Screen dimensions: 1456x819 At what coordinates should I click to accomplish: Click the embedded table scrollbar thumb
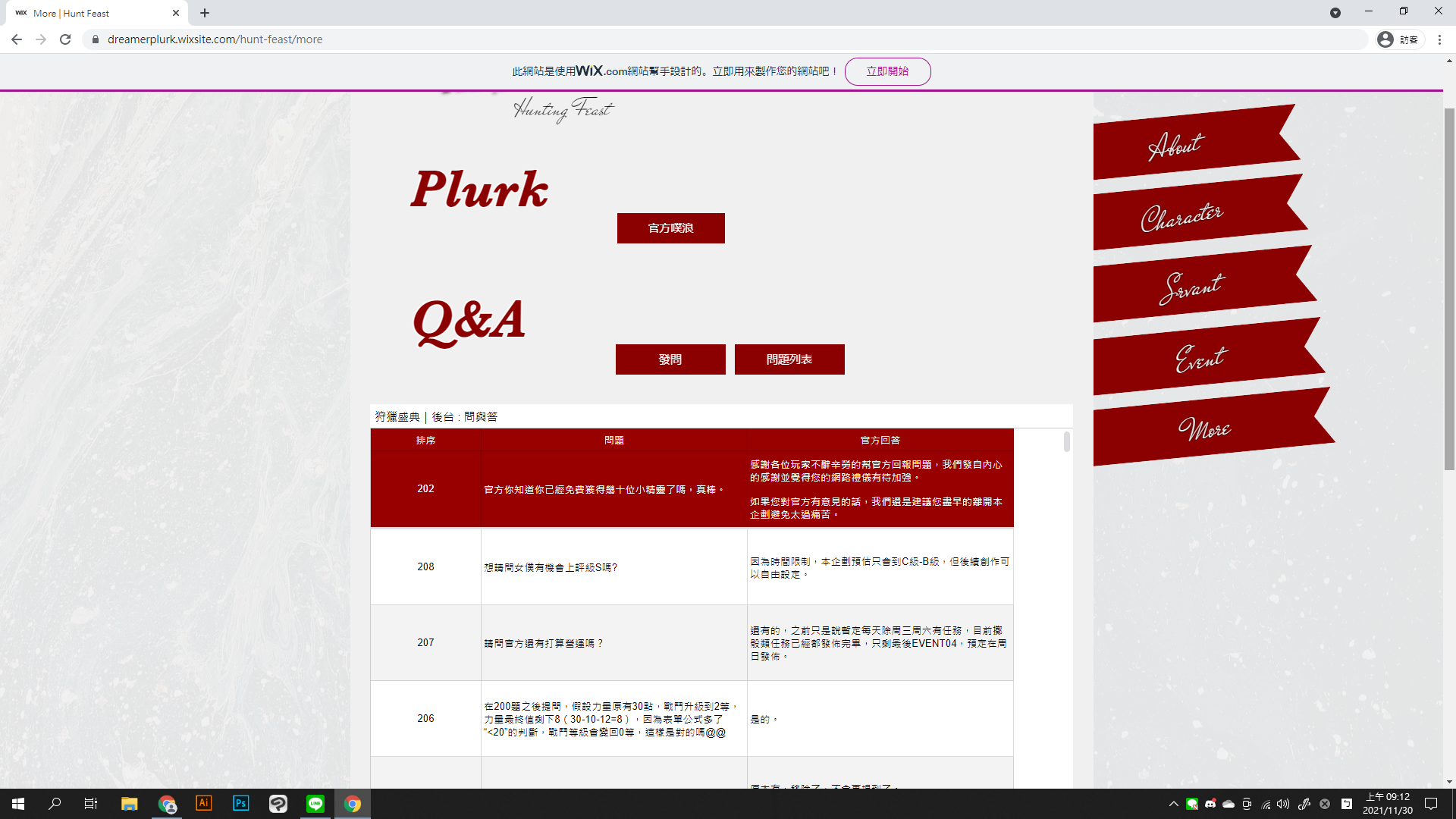click(1066, 442)
